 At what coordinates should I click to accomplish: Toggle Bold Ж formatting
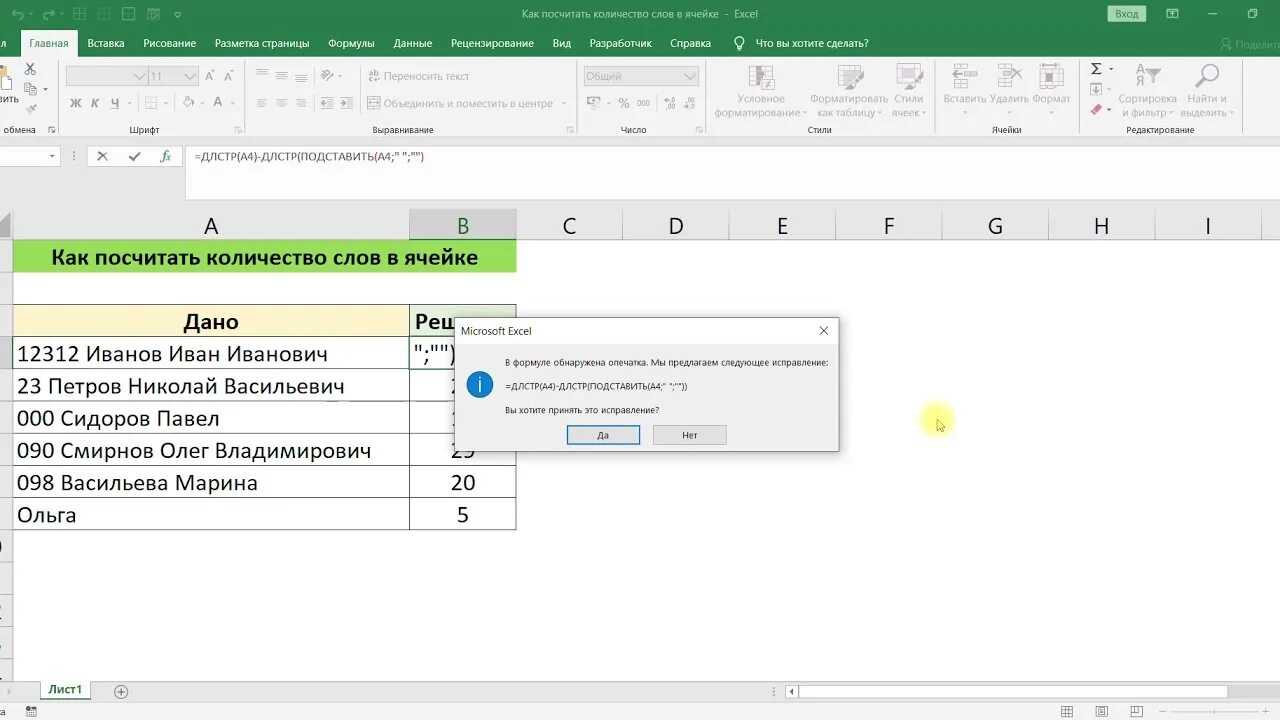[x=76, y=103]
